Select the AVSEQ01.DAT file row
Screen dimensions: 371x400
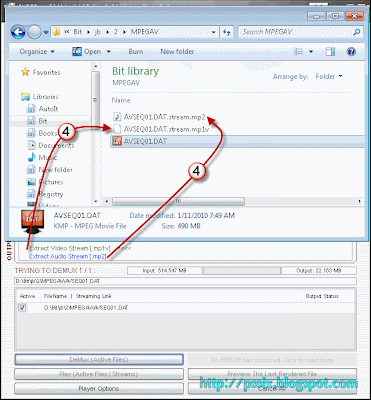point(237,141)
